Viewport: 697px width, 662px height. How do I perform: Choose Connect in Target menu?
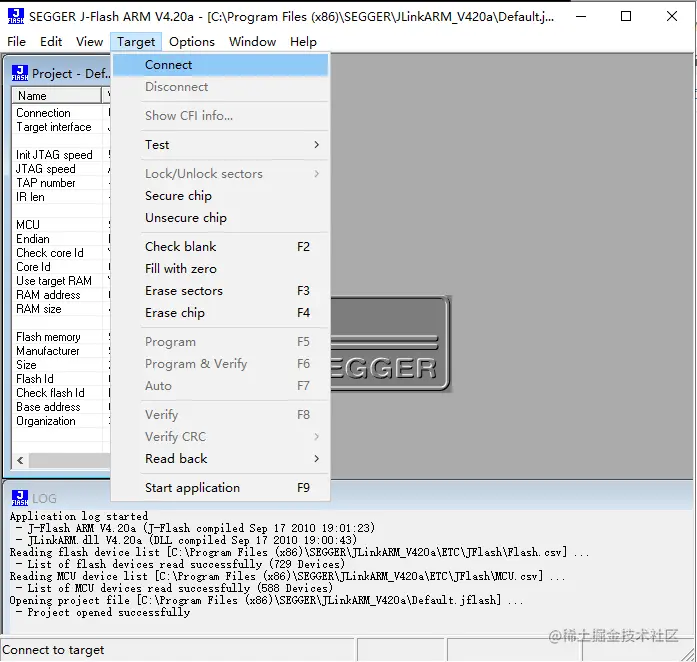[220, 65]
